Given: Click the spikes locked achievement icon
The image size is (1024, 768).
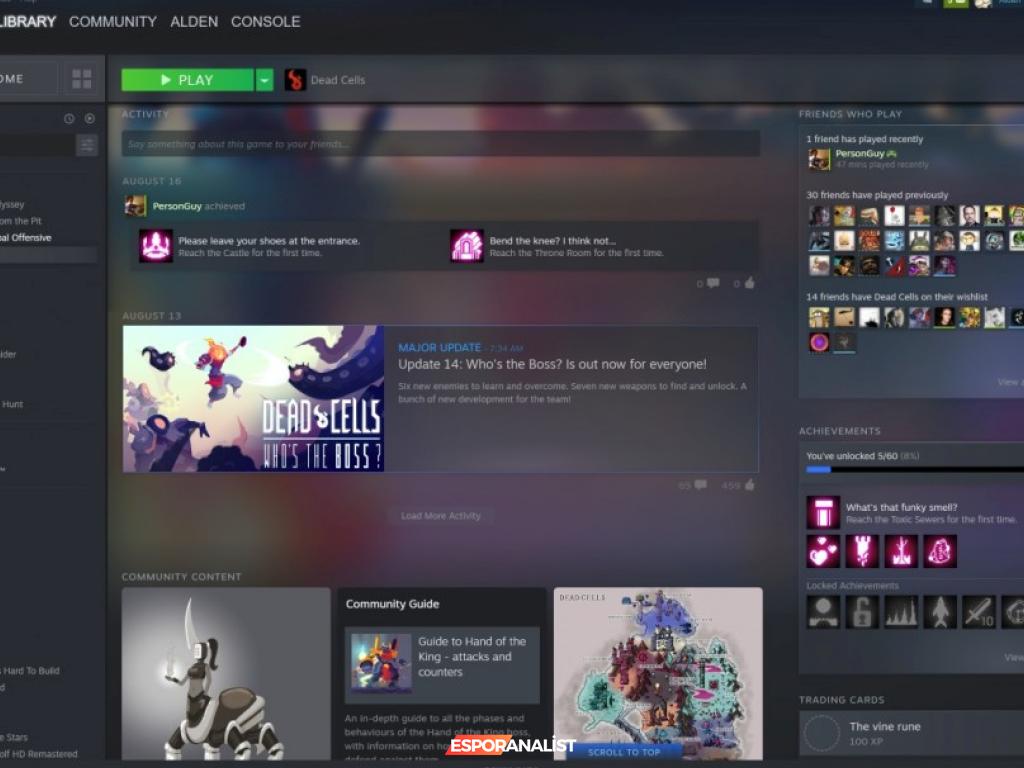Looking at the screenshot, I should click(901, 612).
